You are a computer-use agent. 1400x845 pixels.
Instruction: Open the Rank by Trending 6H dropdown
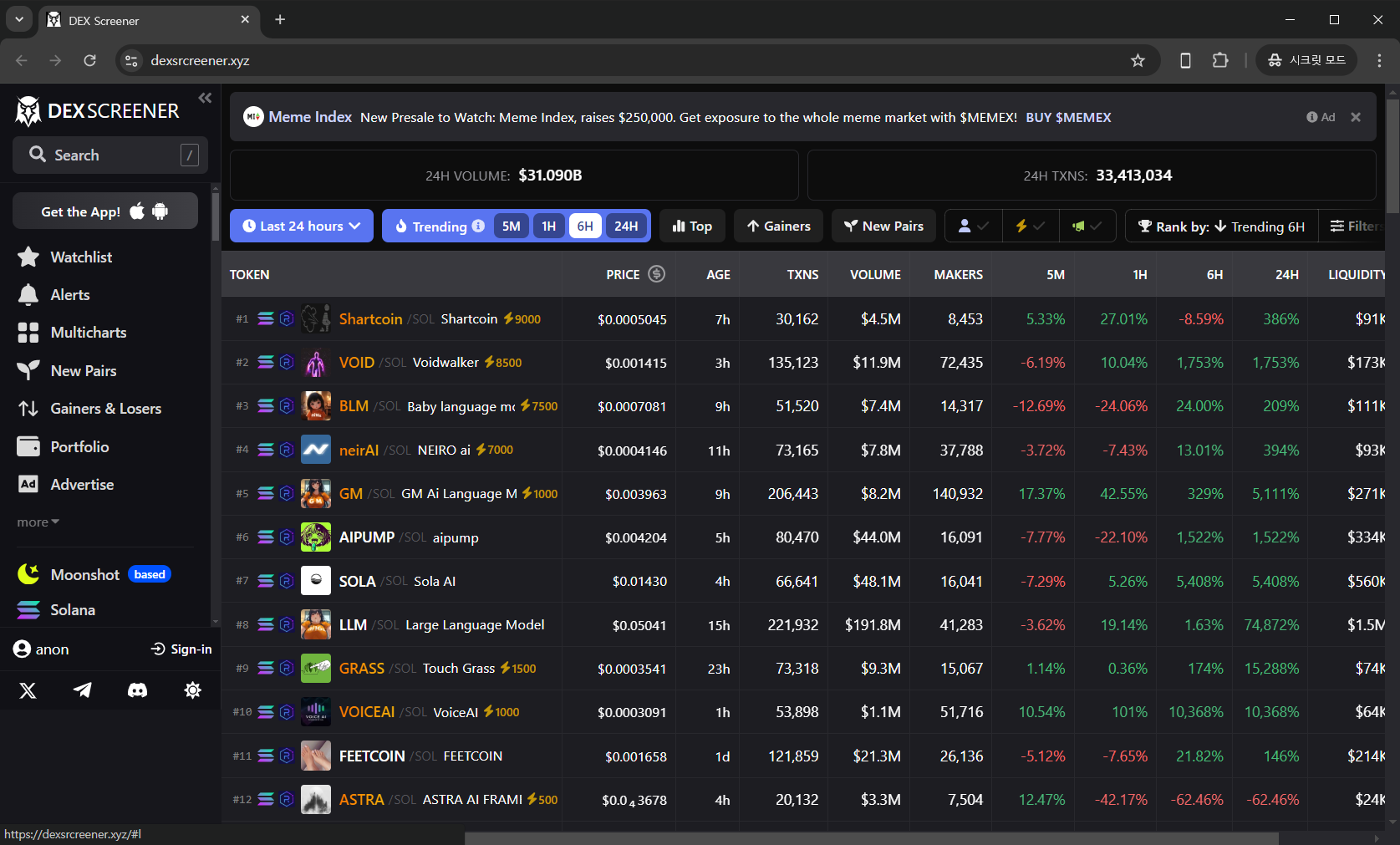point(1222,226)
